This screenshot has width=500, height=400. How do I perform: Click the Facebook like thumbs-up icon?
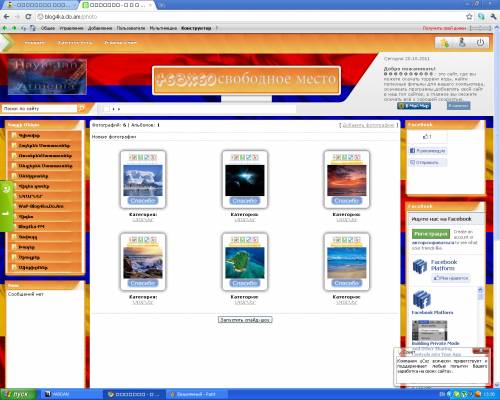tap(425, 136)
